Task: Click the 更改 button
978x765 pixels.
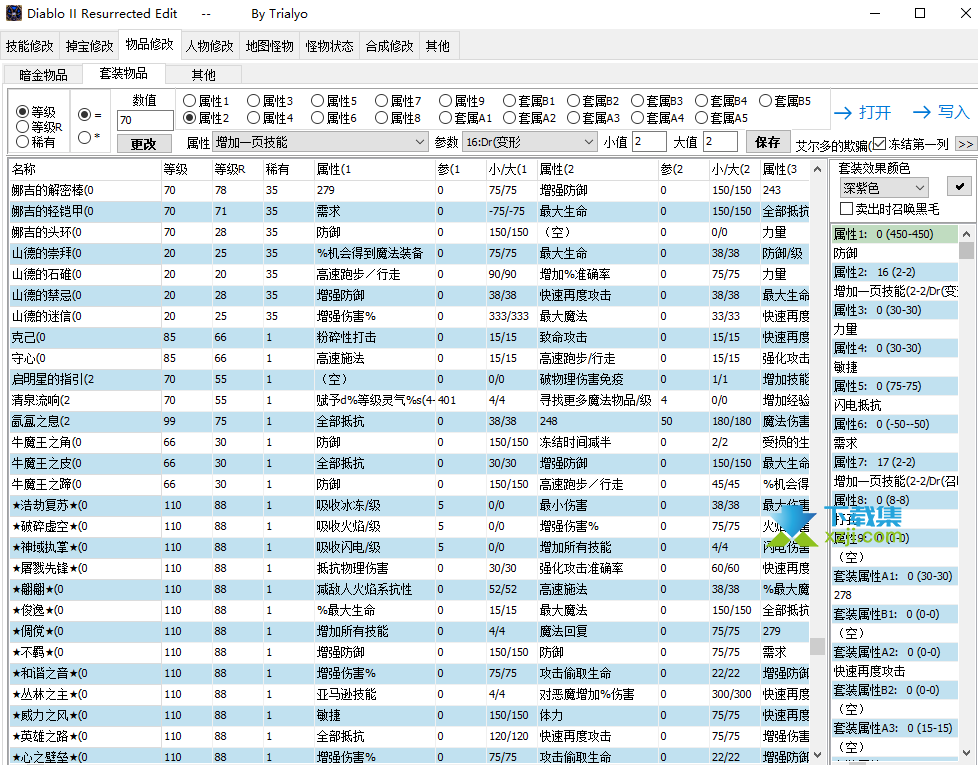Action: tap(143, 144)
